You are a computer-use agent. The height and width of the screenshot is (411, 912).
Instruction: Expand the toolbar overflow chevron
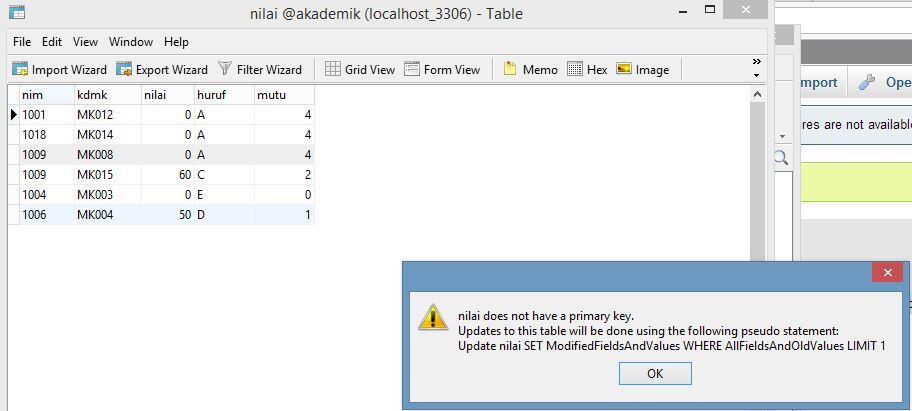(756, 62)
